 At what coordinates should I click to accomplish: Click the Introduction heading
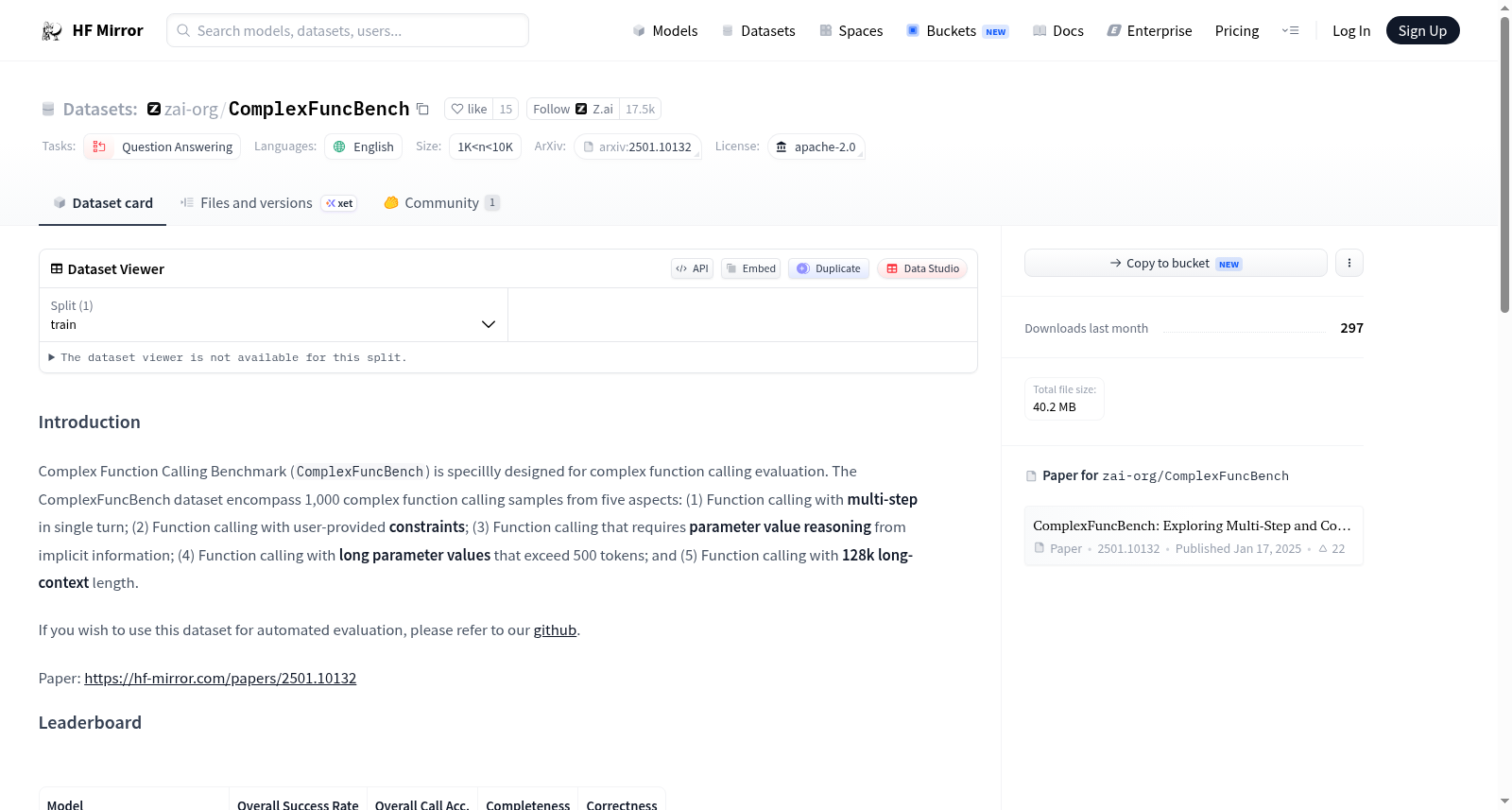click(x=90, y=422)
